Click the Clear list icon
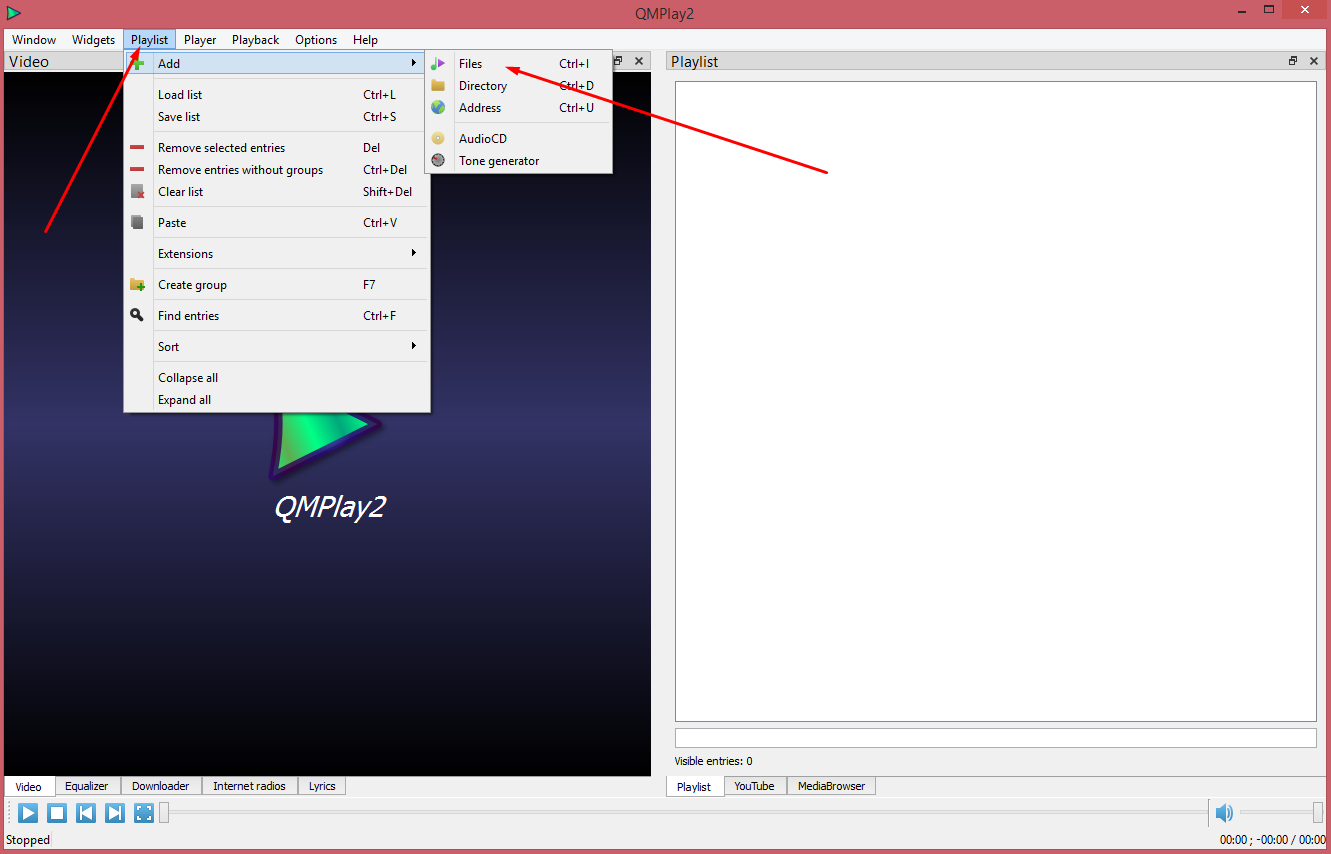 coord(138,192)
